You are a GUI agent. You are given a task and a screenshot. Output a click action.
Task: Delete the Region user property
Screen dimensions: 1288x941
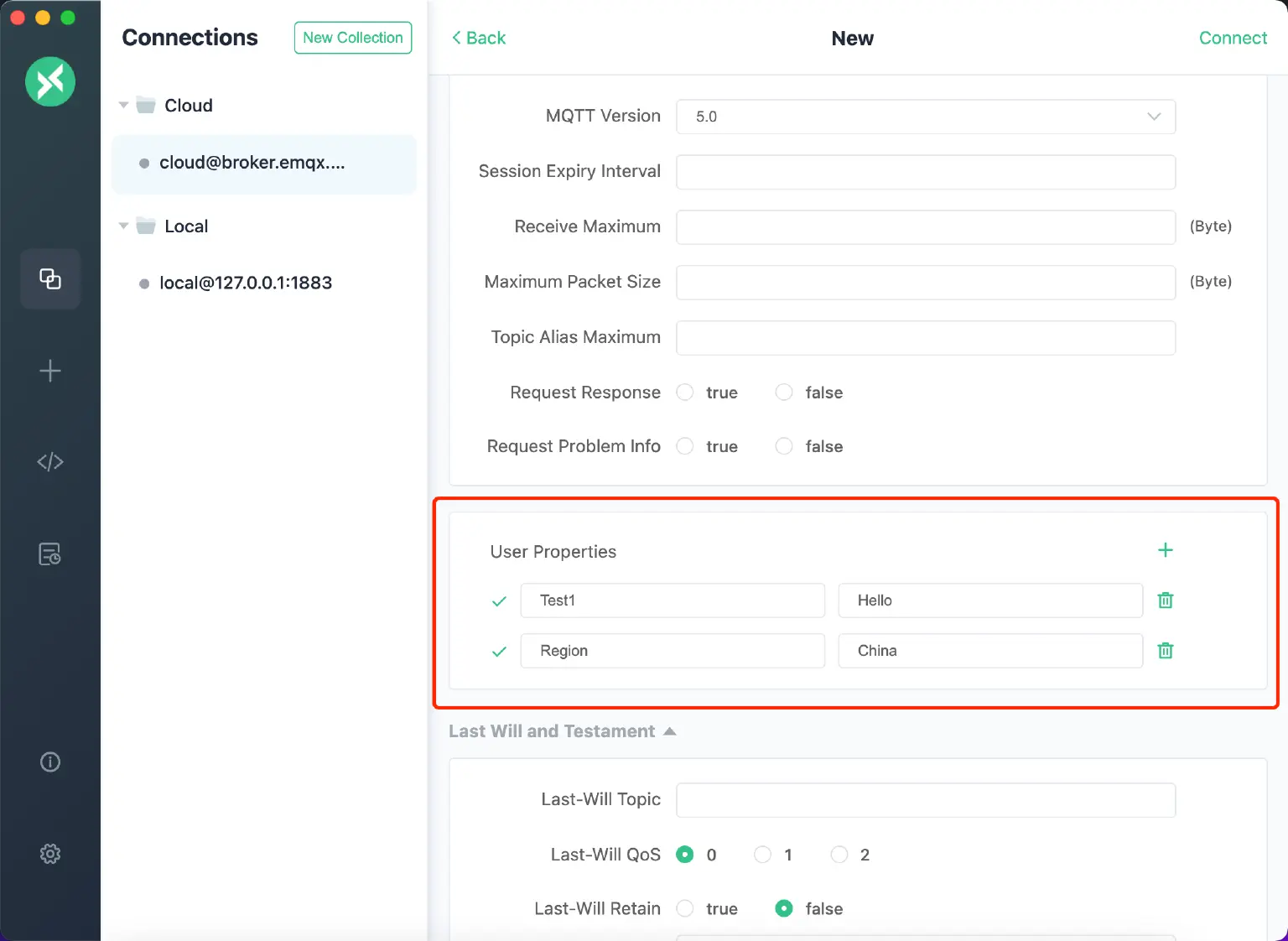coord(1165,651)
